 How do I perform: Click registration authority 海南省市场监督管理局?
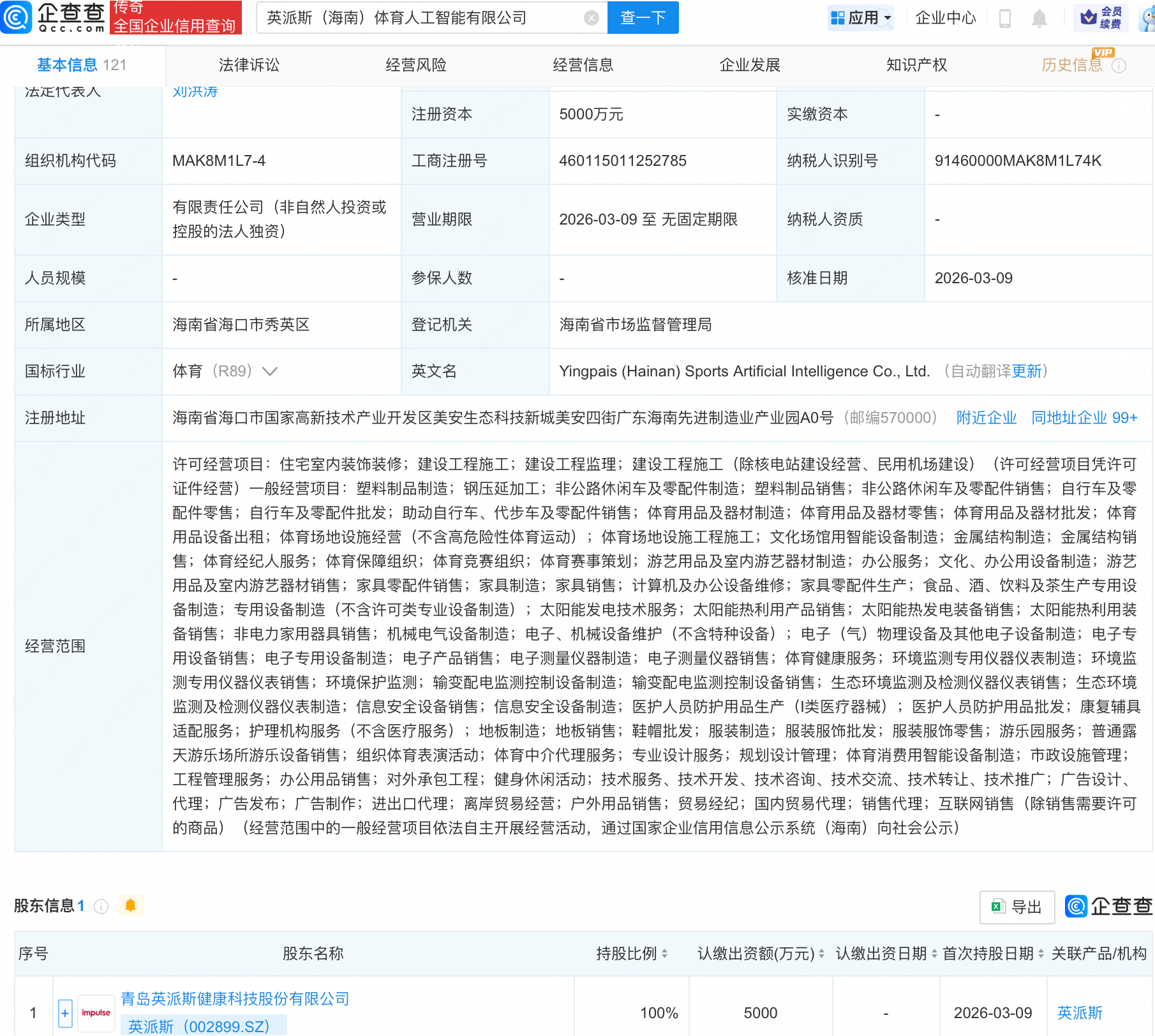pyautogui.click(x=636, y=325)
